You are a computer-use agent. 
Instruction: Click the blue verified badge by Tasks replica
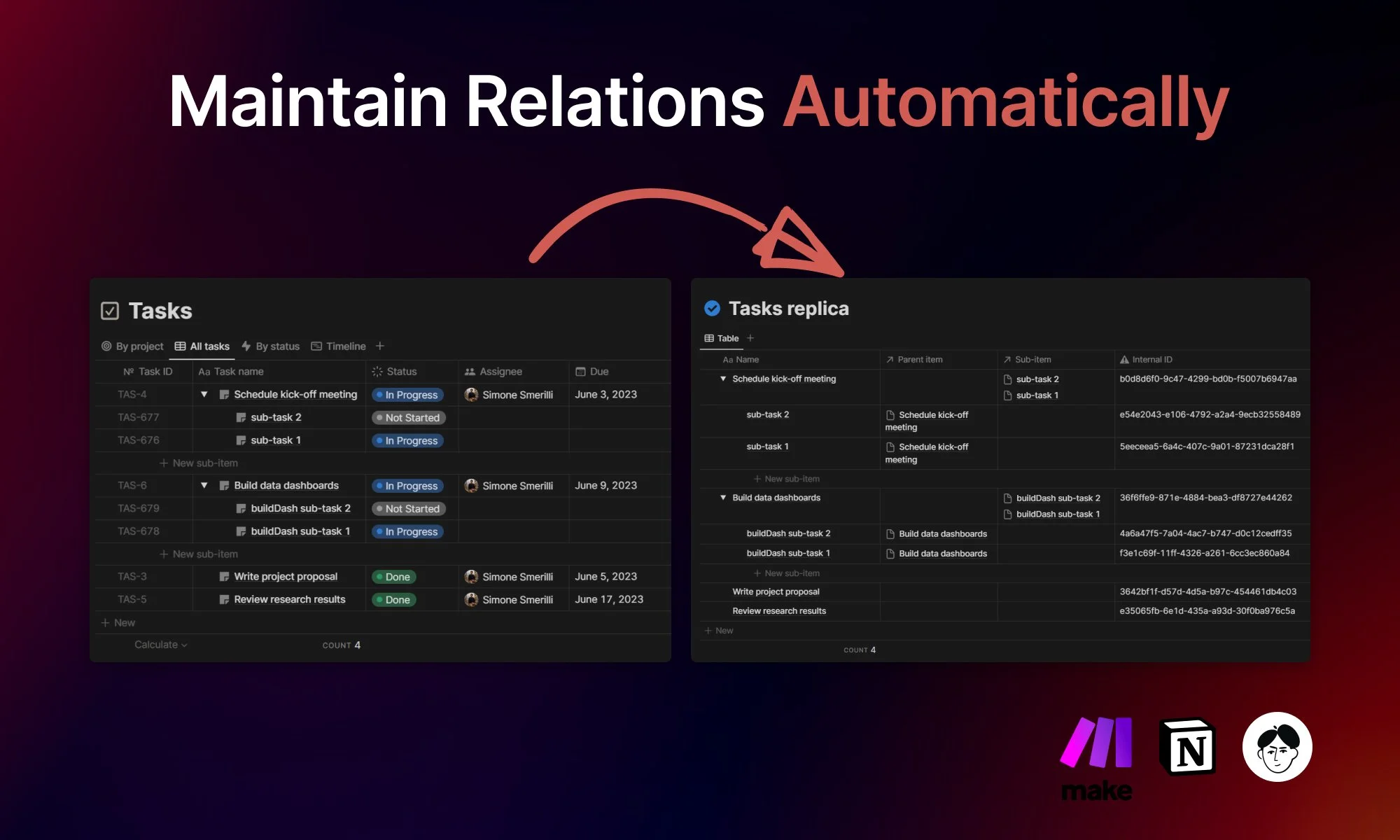coord(712,308)
